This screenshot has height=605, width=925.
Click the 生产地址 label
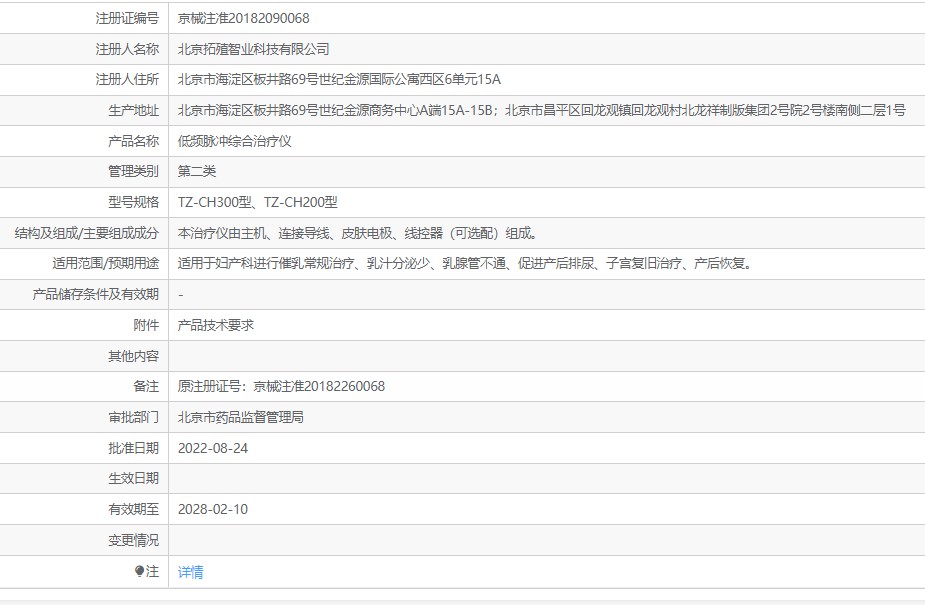click(134, 110)
